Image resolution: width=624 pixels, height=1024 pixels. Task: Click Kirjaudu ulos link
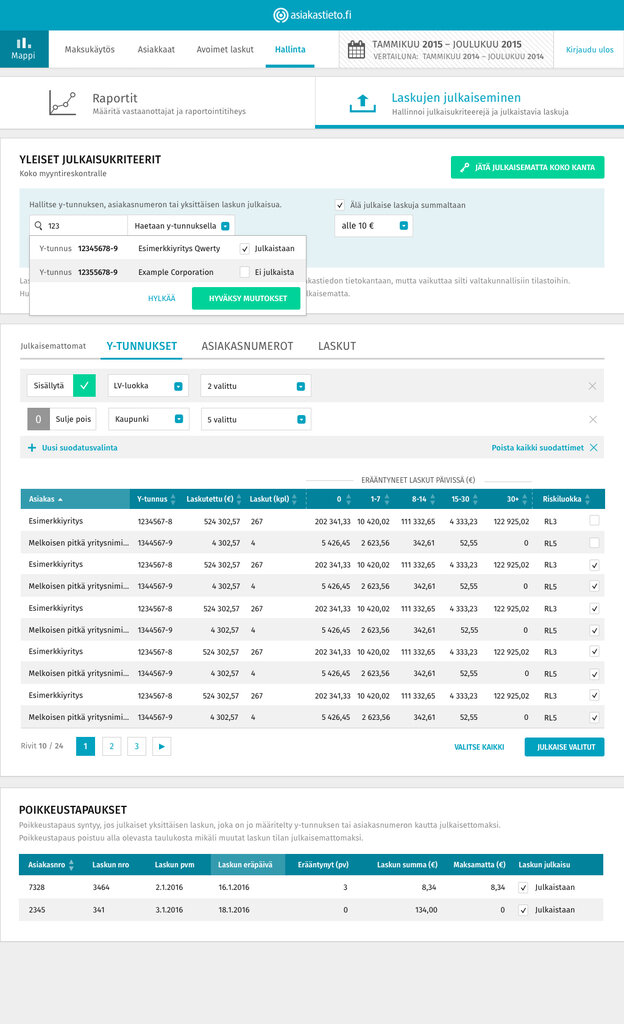[589, 50]
